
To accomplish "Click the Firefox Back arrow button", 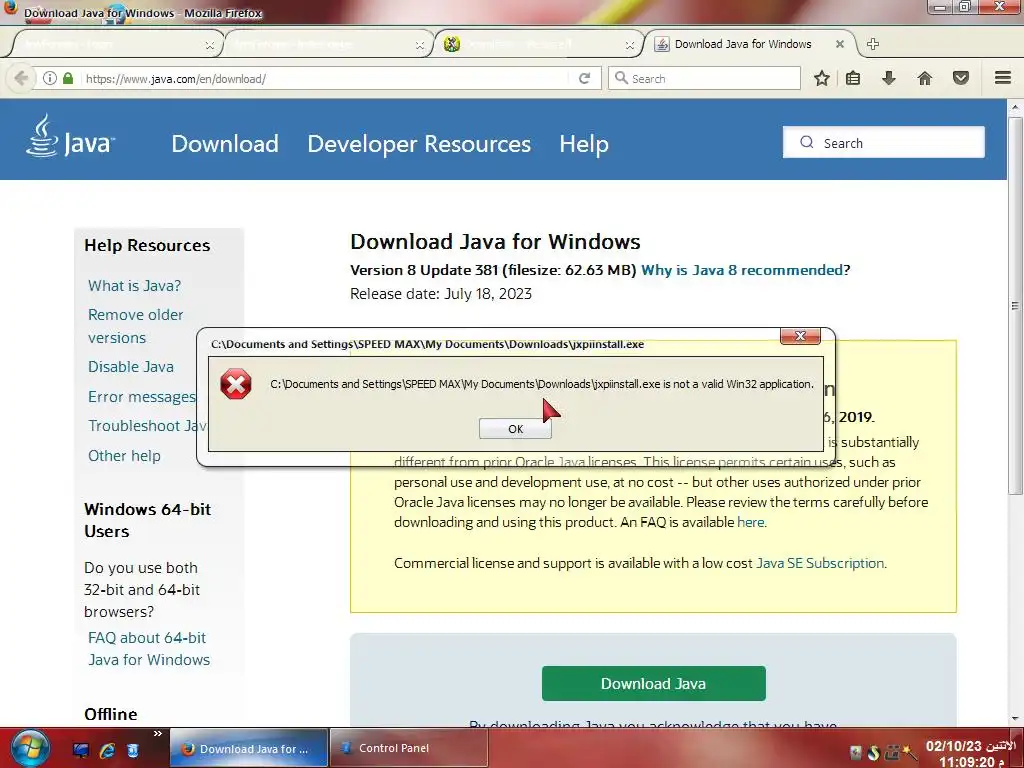I will tap(21, 78).
